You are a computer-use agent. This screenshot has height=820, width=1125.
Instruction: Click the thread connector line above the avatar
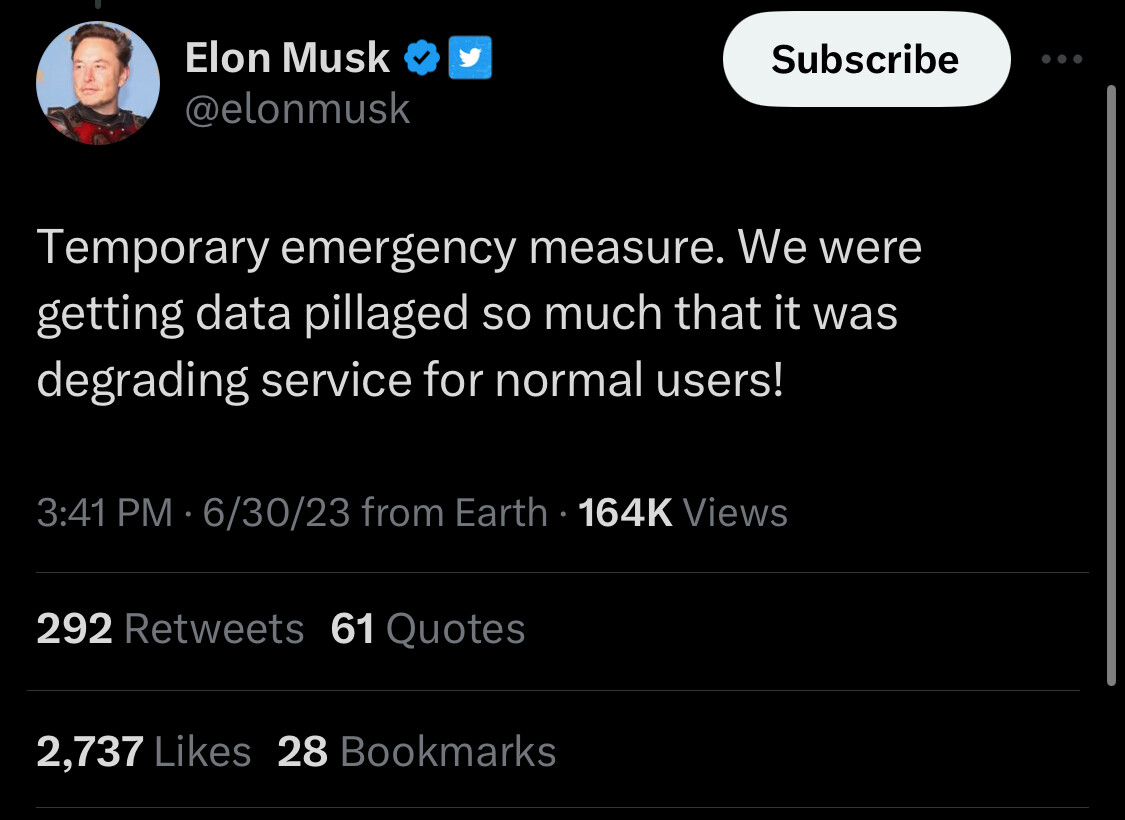97,8
